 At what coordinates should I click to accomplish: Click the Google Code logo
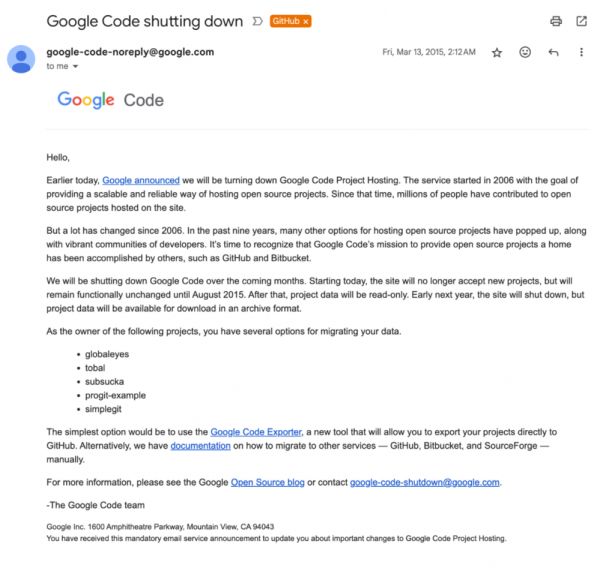coord(110,100)
